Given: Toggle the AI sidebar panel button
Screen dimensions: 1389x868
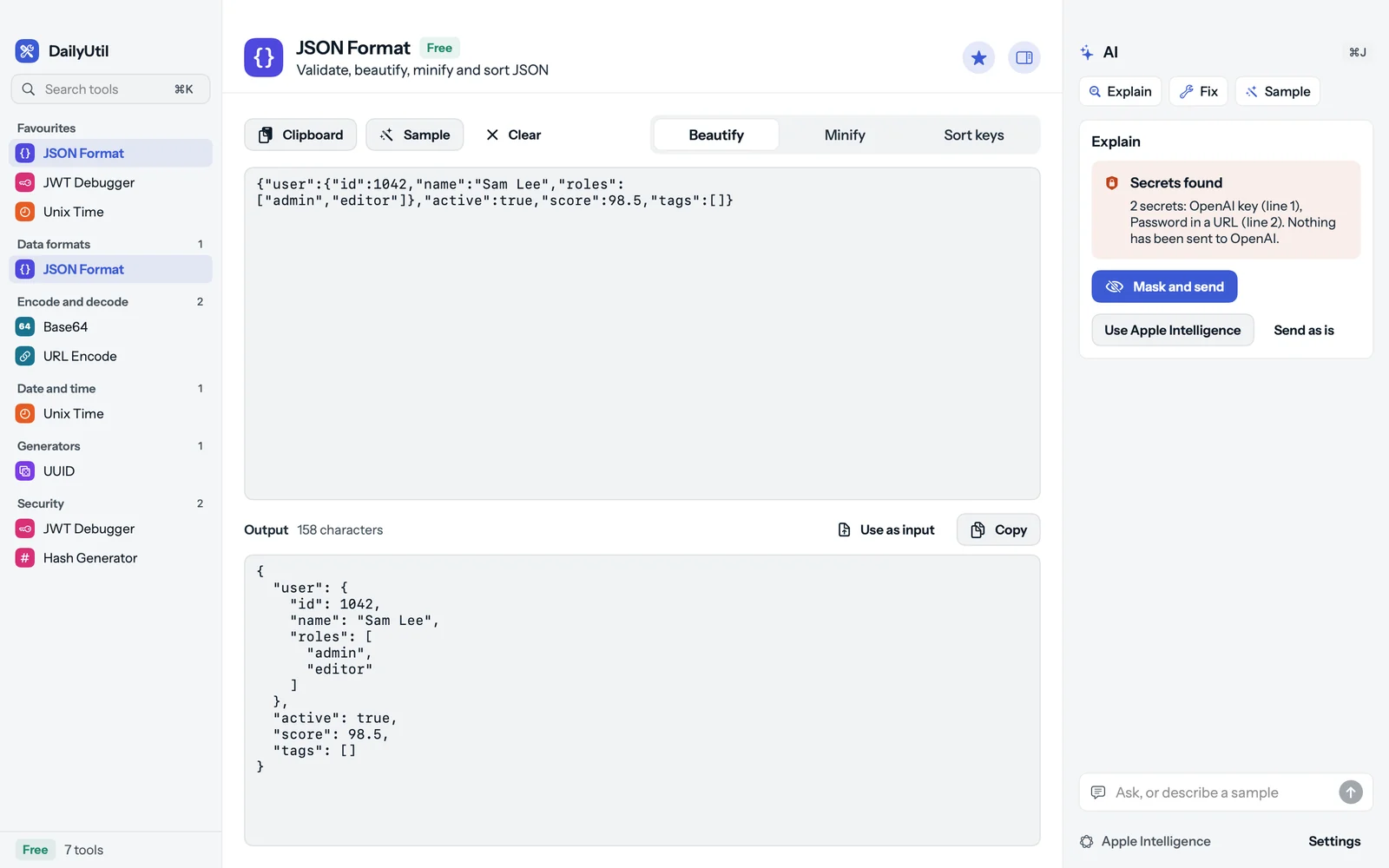Looking at the screenshot, I should 1024,57.
